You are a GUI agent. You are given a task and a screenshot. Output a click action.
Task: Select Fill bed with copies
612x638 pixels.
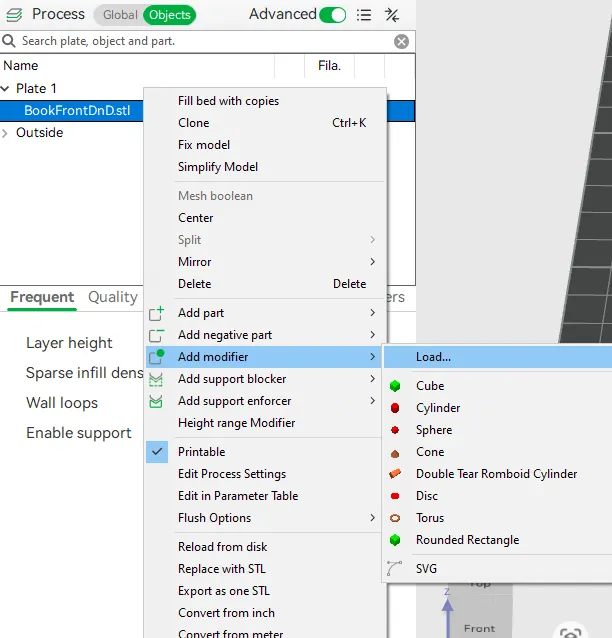point(228,101)
